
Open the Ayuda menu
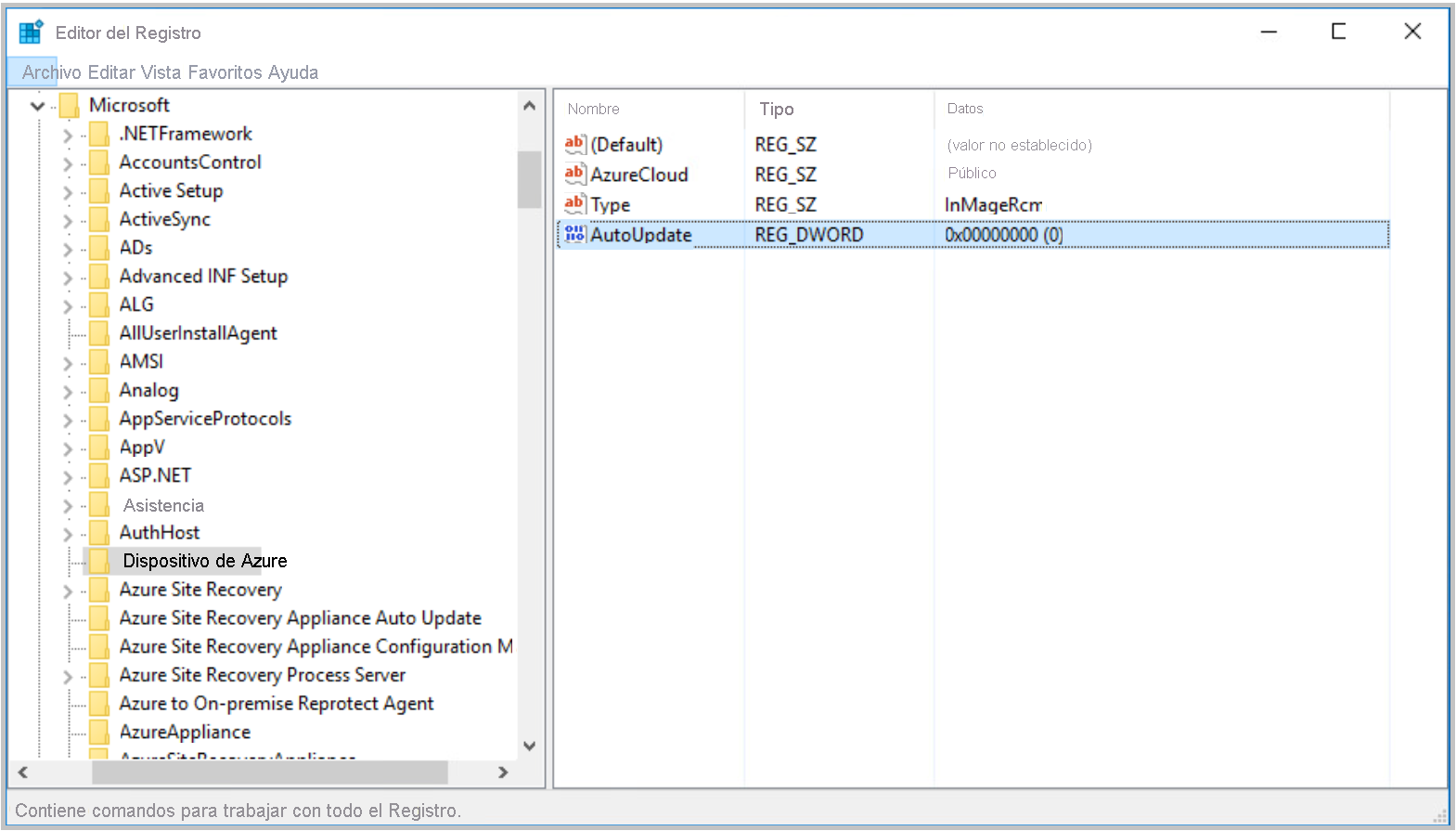[293, 72]
